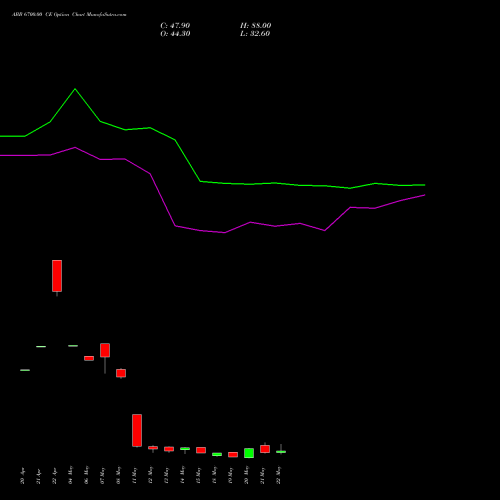Select the 08 May date label

[118, 475]
